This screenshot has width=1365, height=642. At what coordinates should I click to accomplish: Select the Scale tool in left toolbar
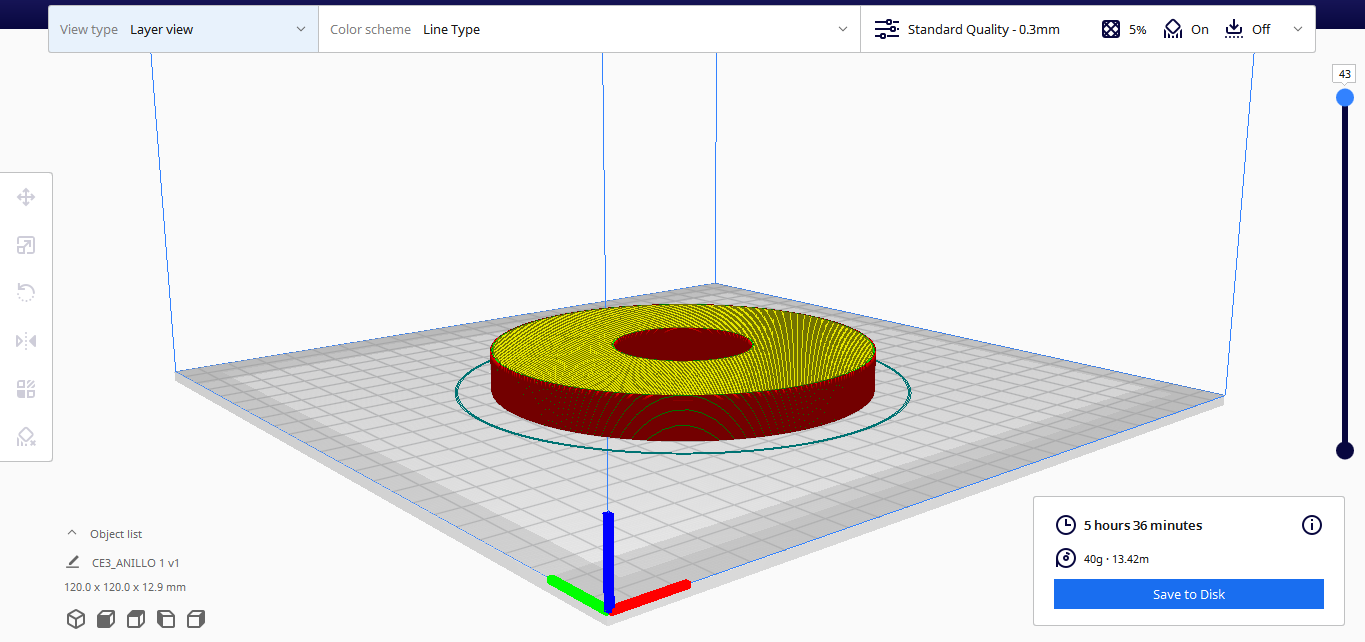tap(26, 245)
